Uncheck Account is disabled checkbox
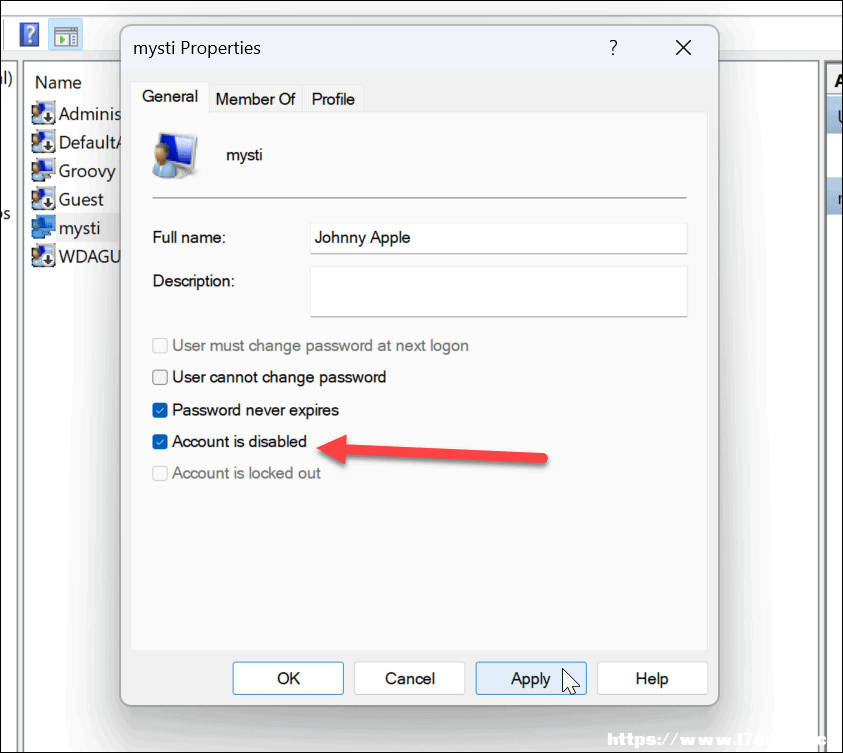Image resolution: width=843 pixels, height=753 pixels. (x=160, y=442)
